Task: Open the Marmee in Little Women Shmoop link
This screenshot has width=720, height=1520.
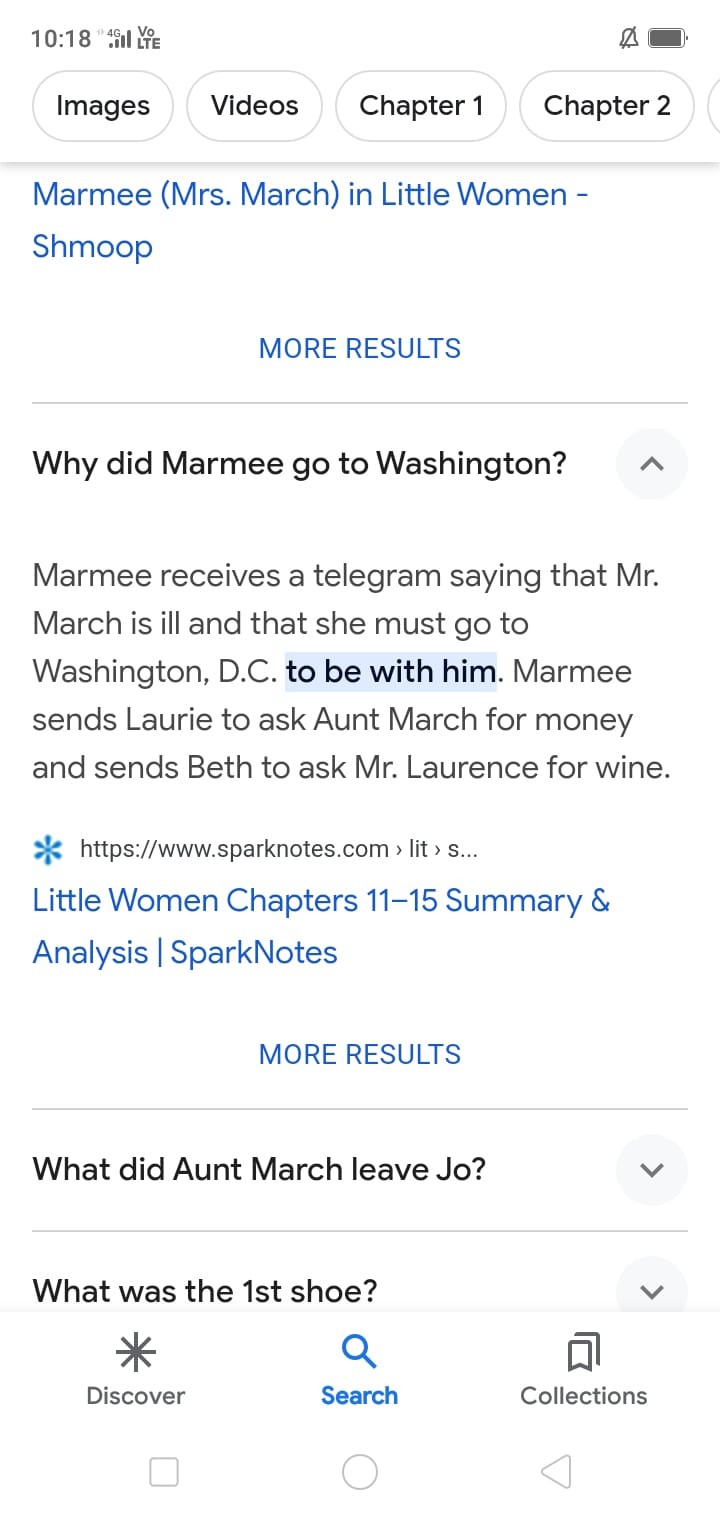Action: (x=310, y=219)
